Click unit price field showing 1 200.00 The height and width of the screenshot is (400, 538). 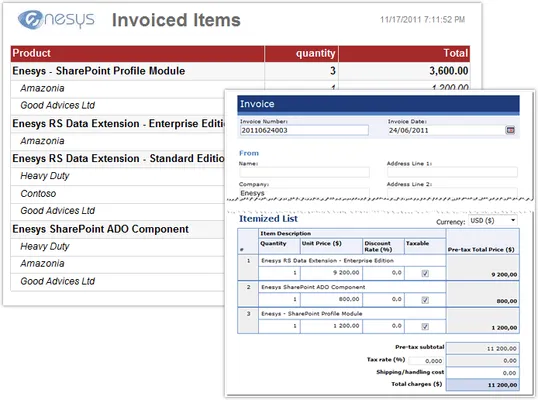point(331,326)
